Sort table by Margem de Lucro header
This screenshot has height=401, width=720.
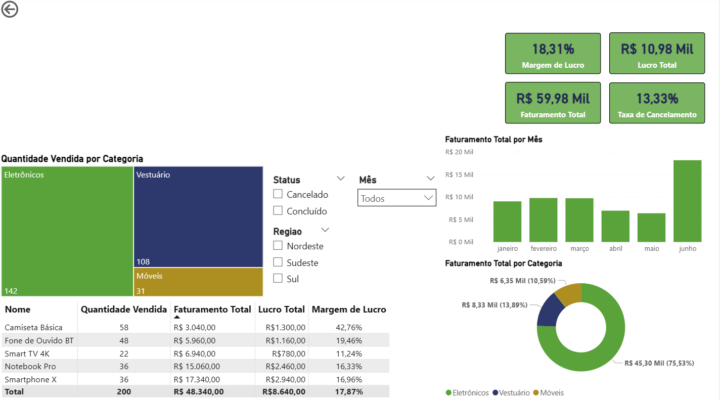coord(349,309)
